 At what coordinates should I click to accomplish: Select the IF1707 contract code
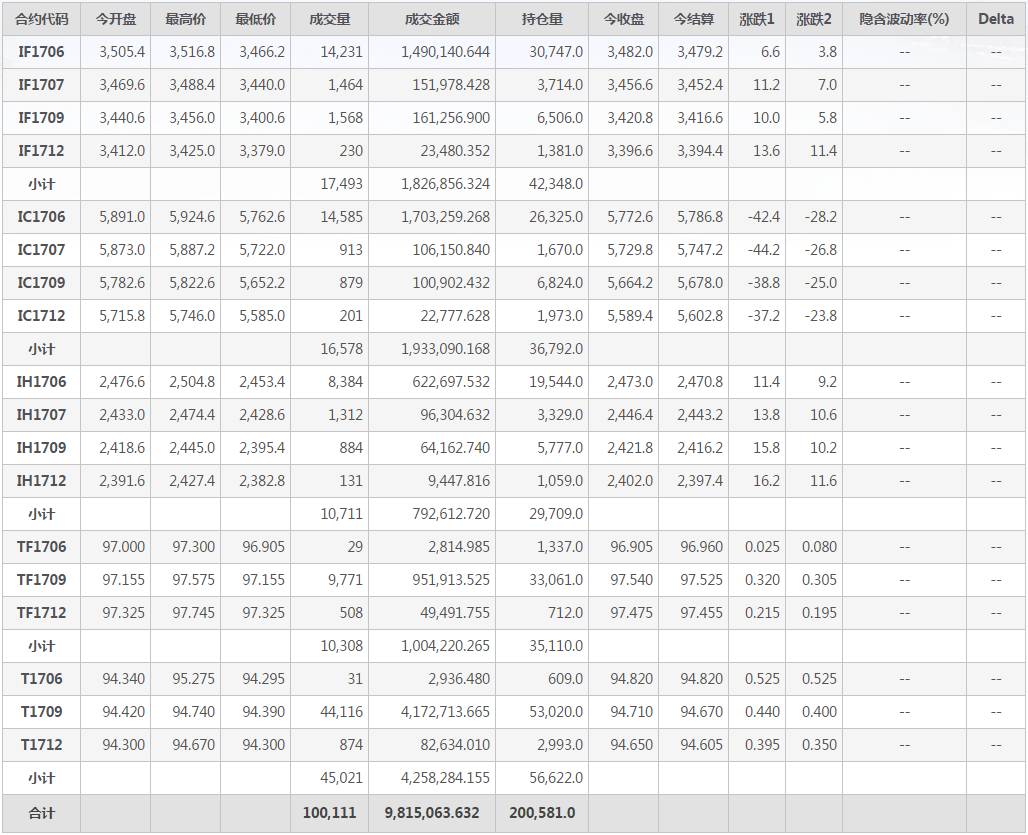(x=41, y=85)
